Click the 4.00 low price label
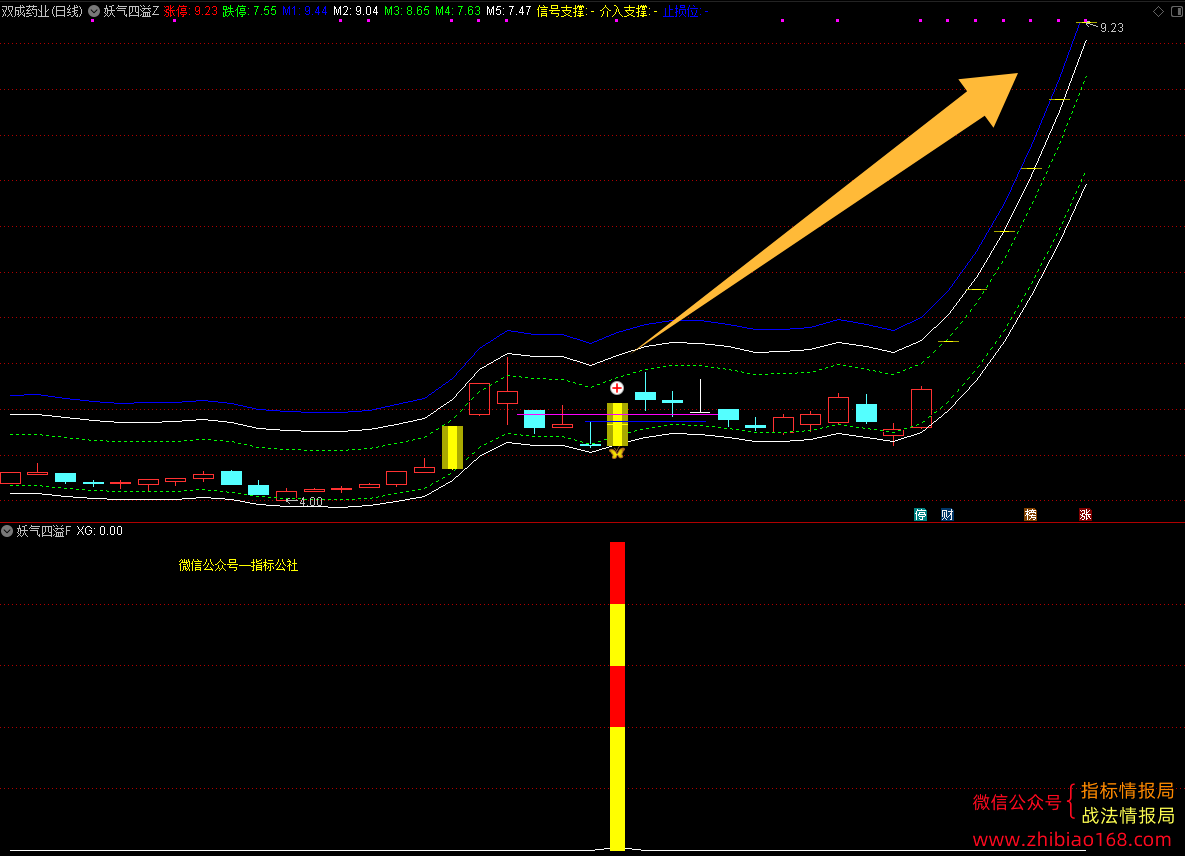1185x856 pixels. coord(311,502)
